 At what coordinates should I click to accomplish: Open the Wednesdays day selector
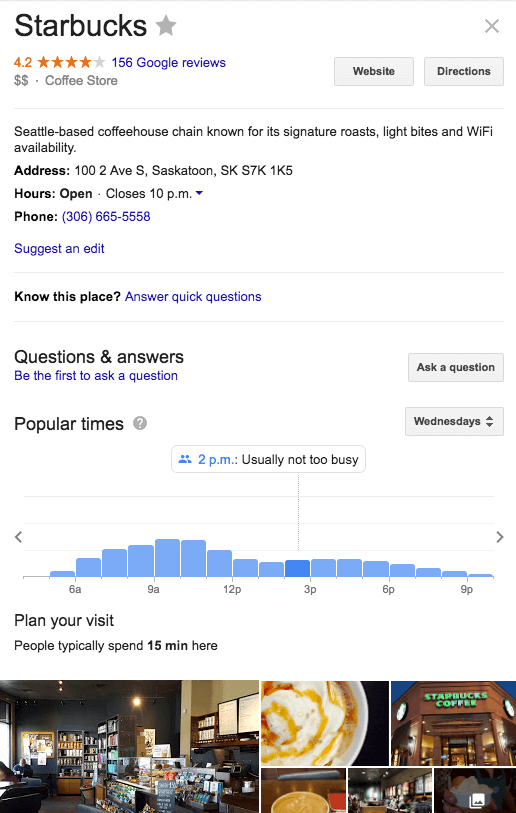tap(454, 422)
